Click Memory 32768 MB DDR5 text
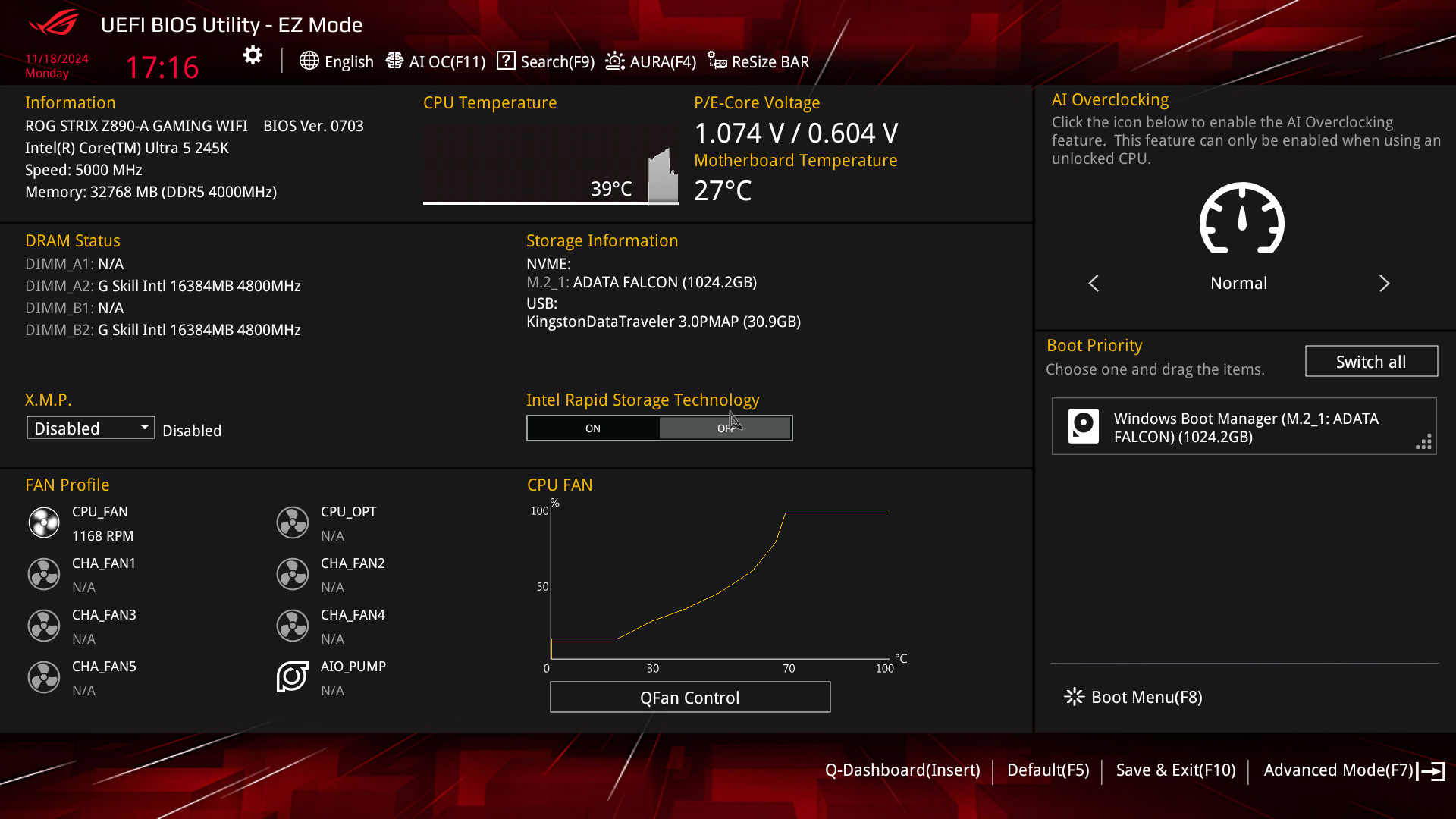This screenshot has width=1456, height=819. click(151, 192)
